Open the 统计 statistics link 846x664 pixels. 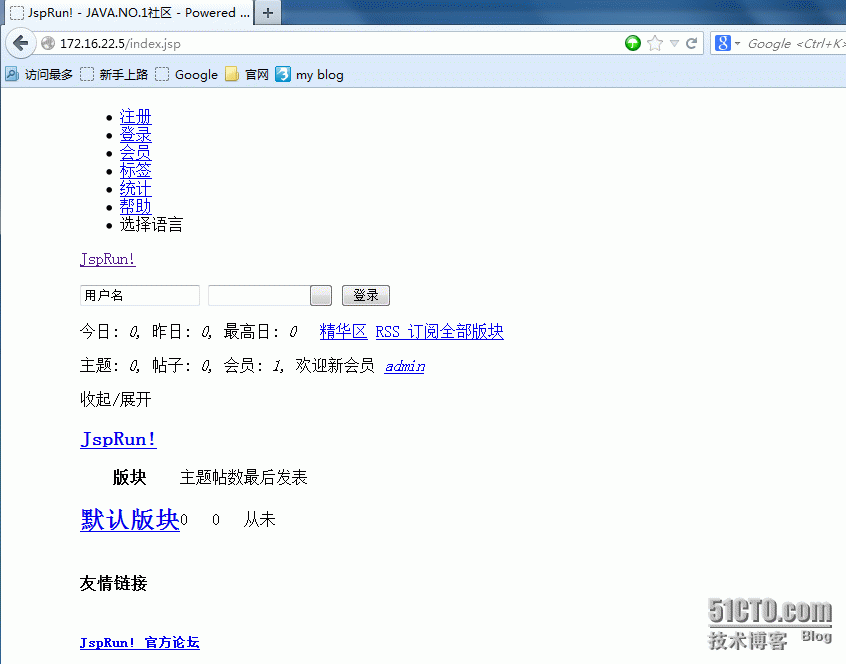(135, 189)
